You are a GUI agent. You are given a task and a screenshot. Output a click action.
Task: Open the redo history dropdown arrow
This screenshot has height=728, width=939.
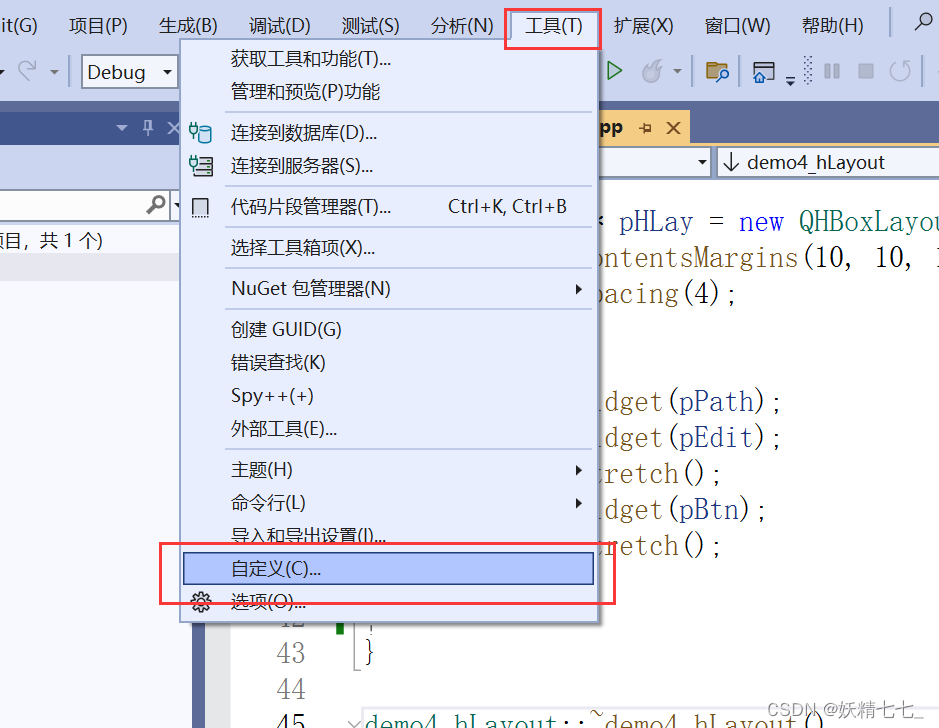click(x=54, y=72)
